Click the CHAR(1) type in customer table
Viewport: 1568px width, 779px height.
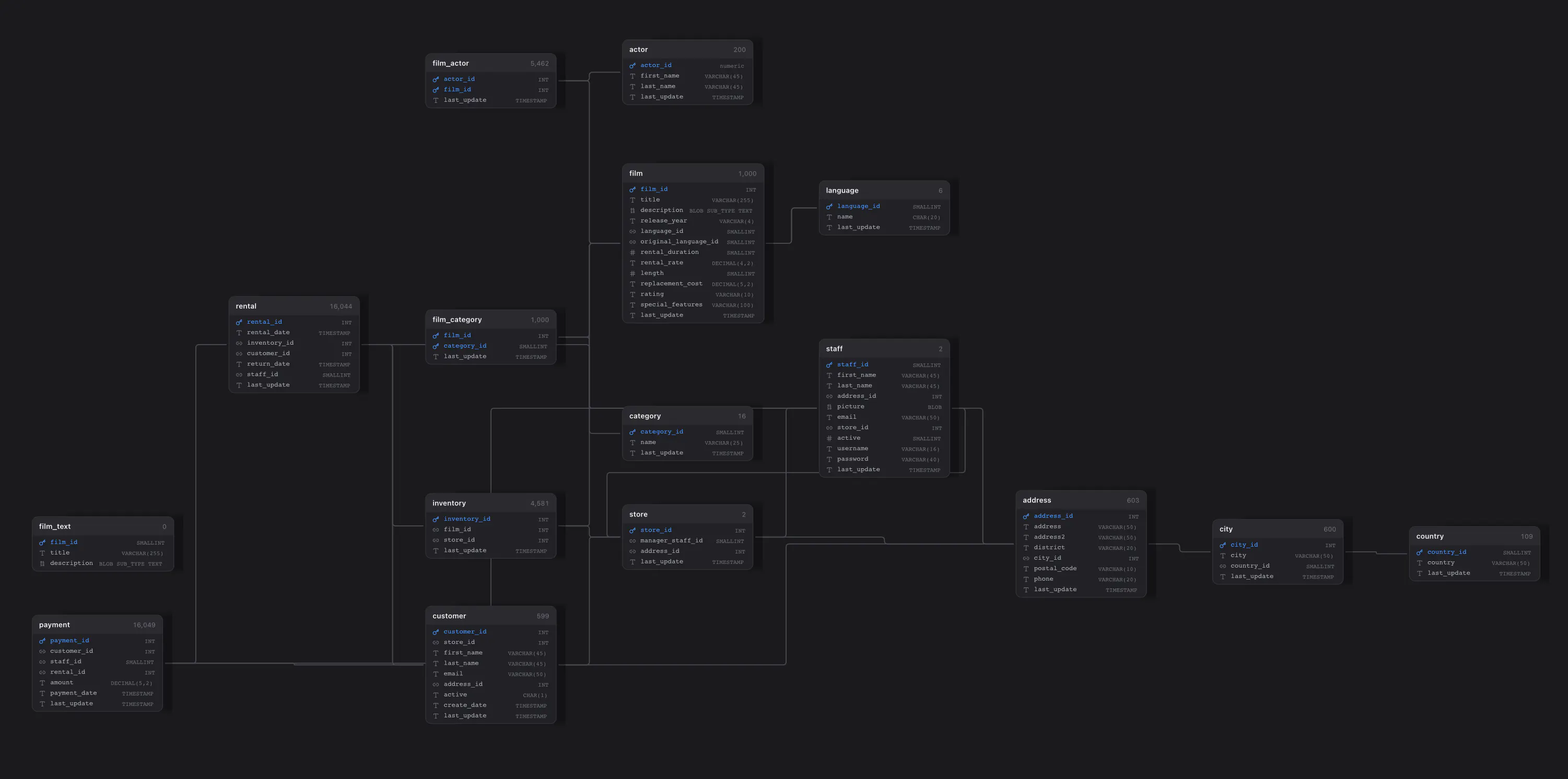pyautogui.click(x=534, y=695)
